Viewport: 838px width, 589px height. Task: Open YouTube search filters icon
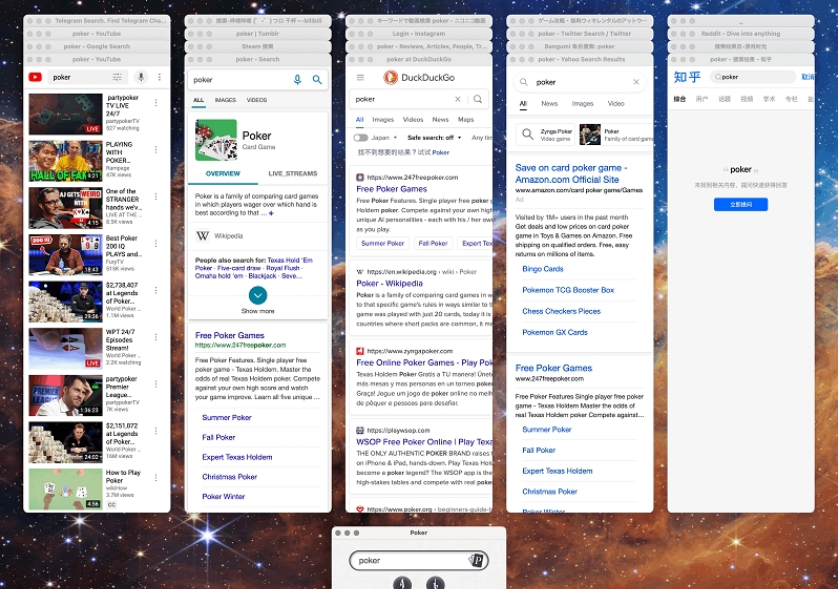[x=117, y=78]
